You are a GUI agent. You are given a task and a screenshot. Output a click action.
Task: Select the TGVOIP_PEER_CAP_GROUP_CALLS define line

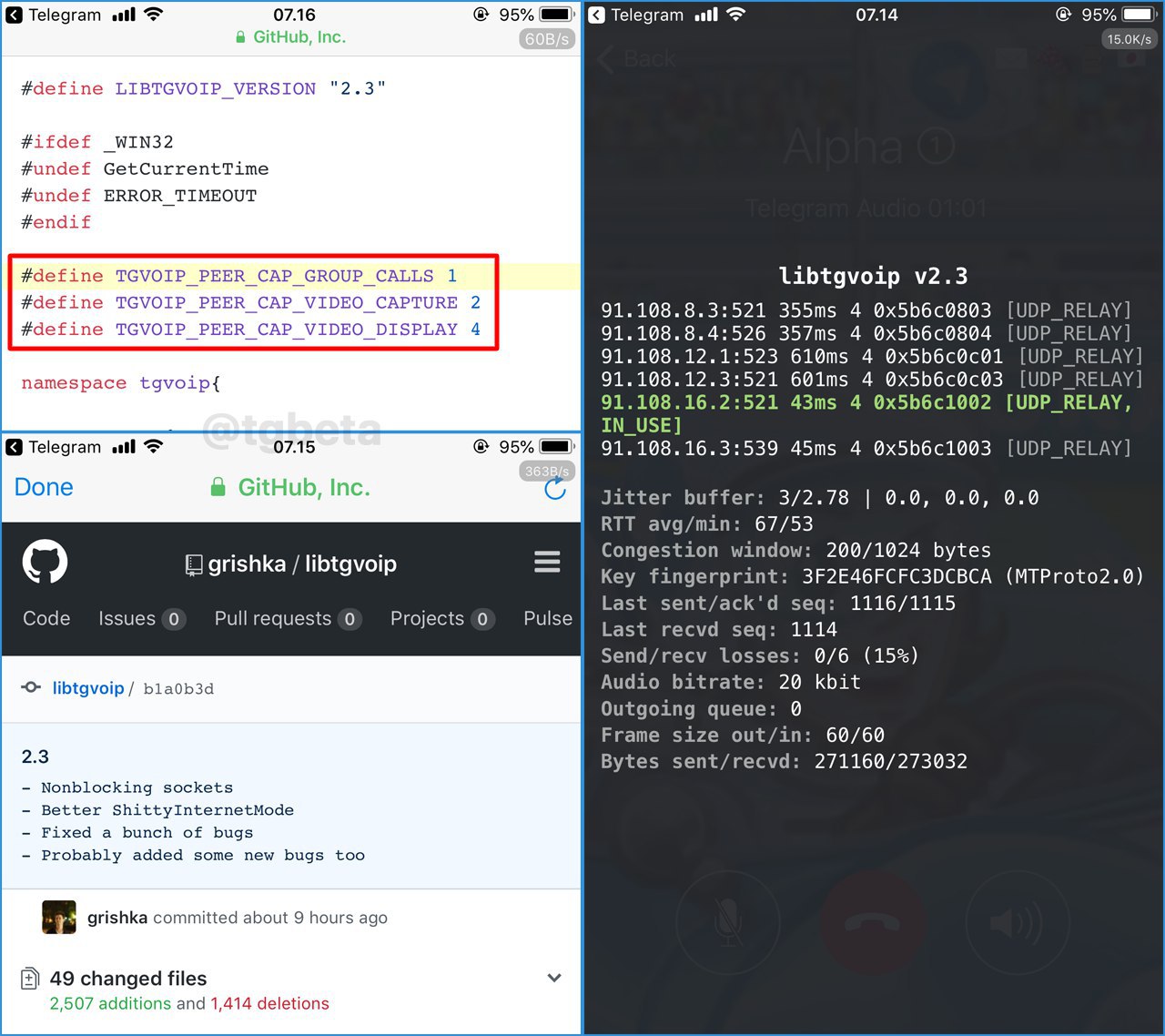pyautogui.click(x=239, y=276)
